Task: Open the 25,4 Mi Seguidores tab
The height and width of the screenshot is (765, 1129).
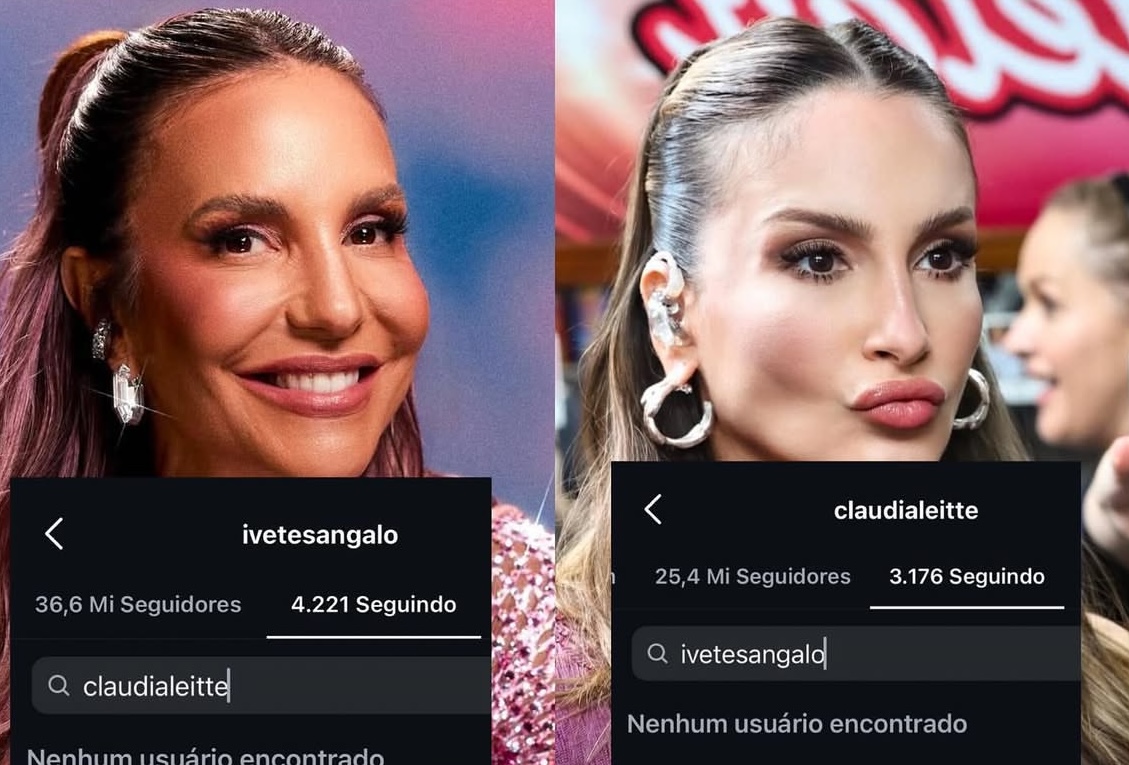Action: (752, 576)
